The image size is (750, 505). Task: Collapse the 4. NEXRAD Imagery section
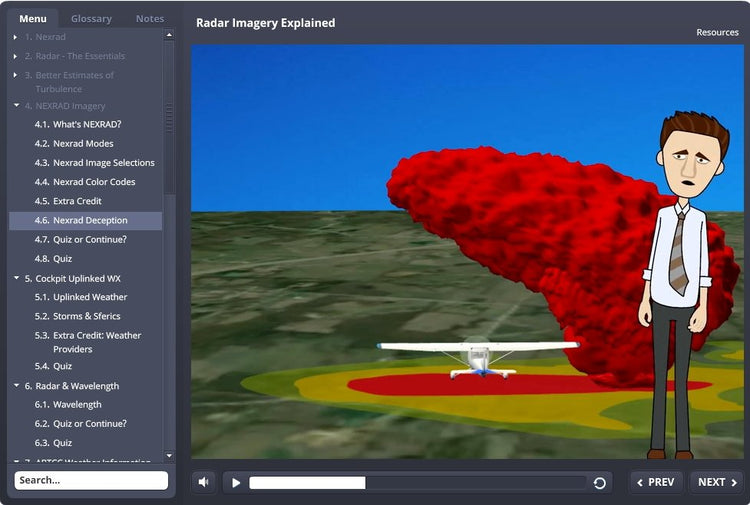[16, 105]
